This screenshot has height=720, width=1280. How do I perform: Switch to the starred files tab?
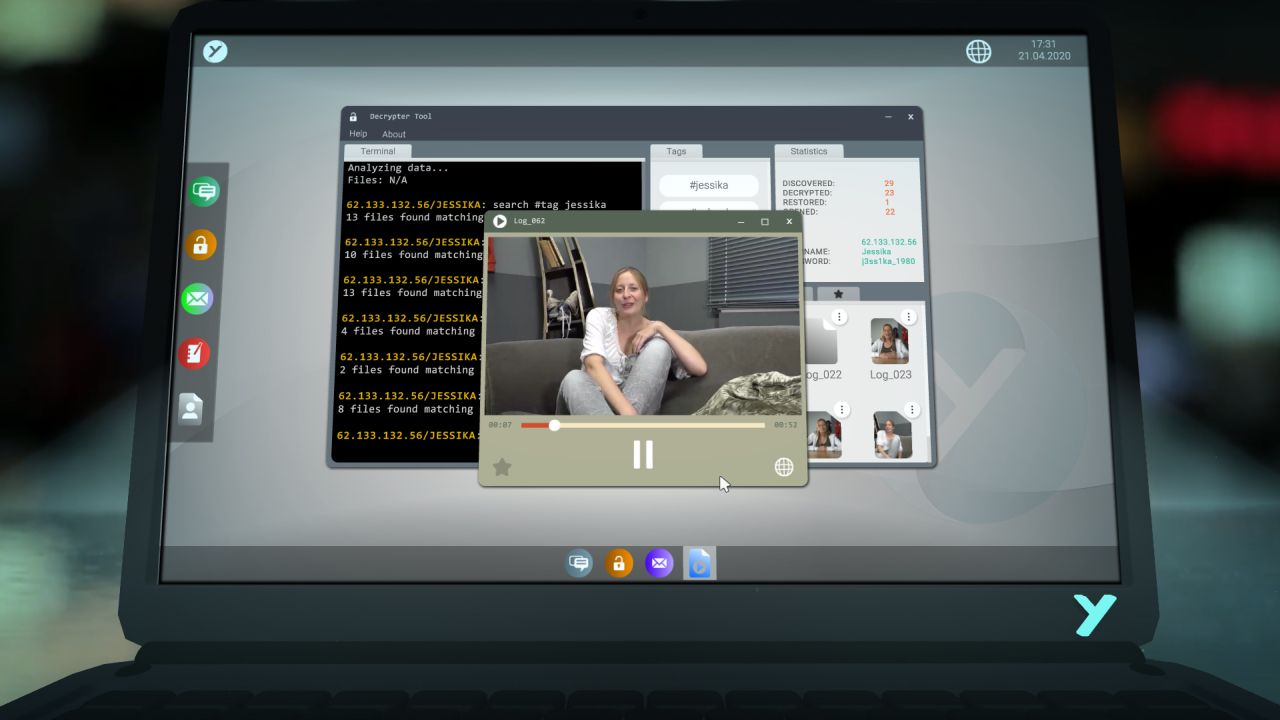(838, 294)
